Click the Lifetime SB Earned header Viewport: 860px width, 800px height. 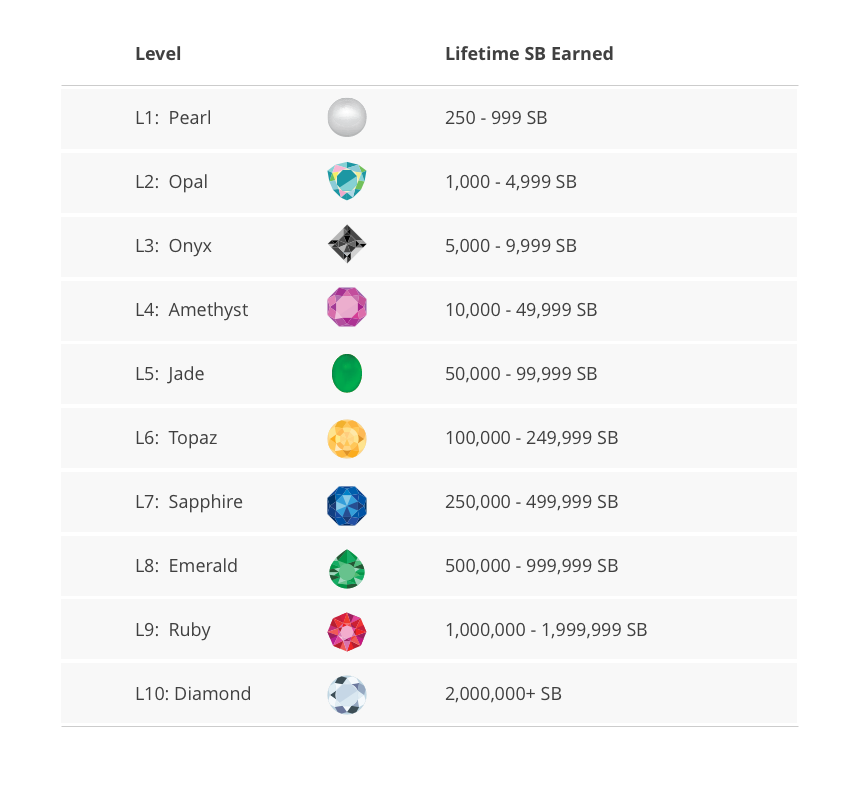(529, 54)
